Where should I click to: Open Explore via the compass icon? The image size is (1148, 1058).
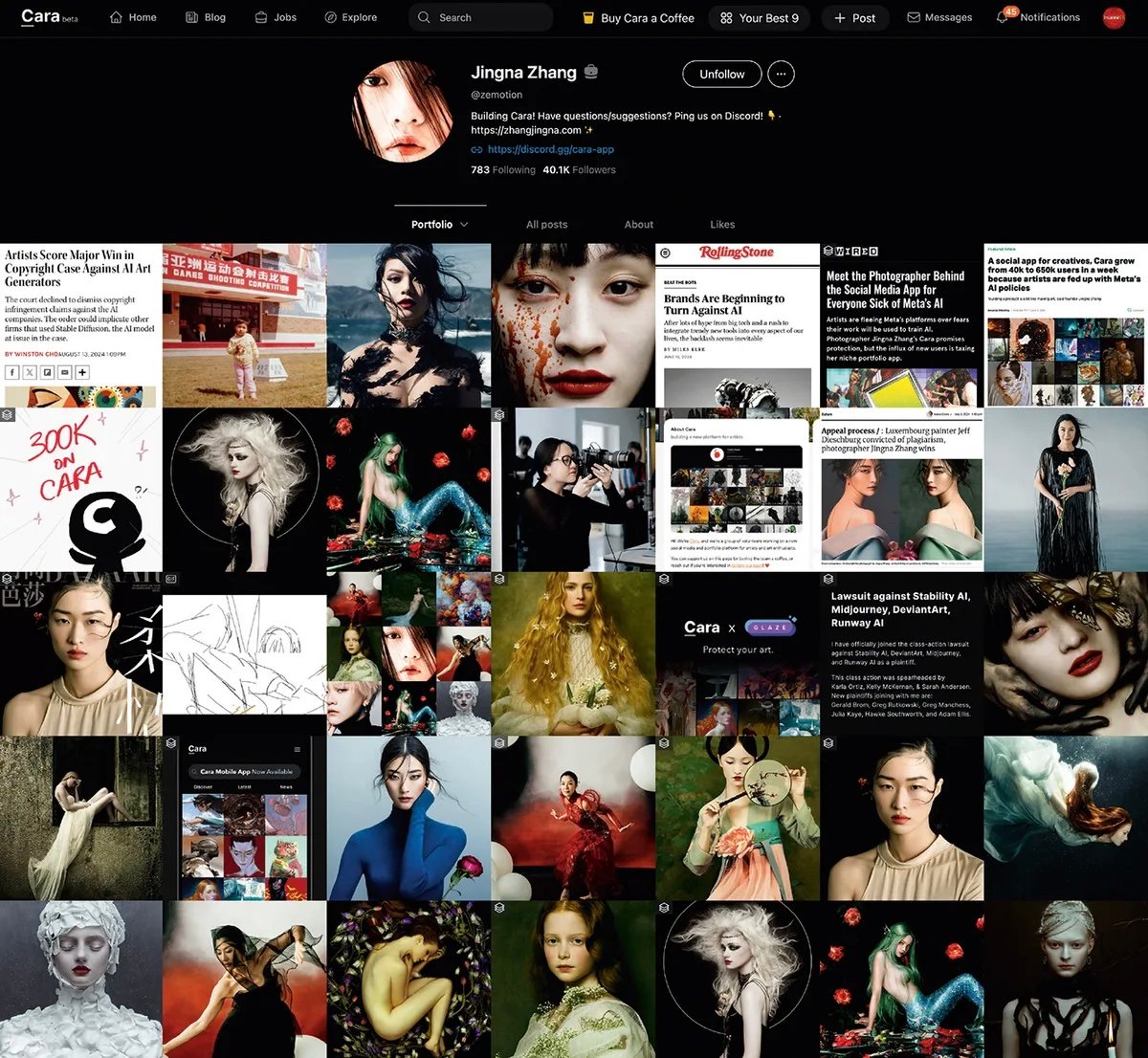[331, 17]
